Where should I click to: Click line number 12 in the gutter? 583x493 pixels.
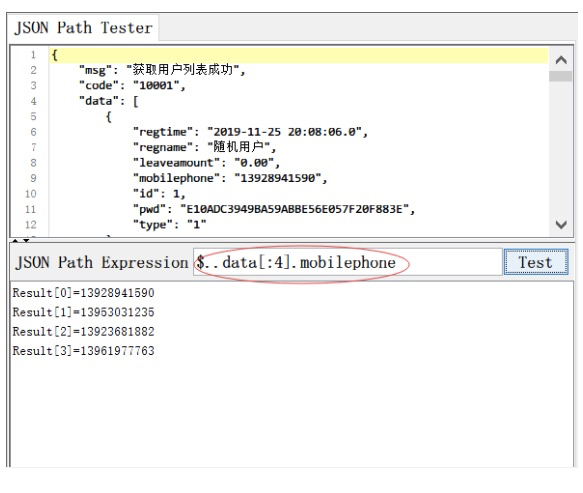click(x=31, y=225)
